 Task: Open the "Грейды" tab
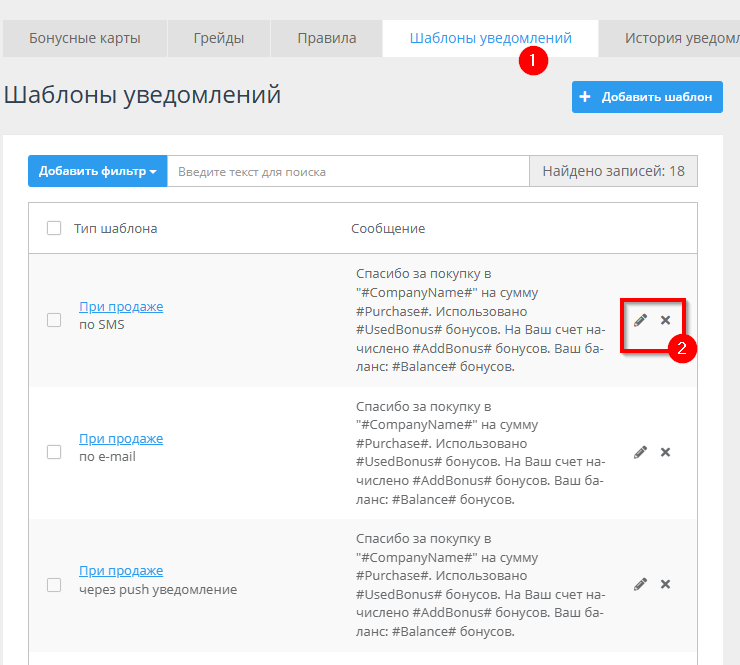pos(219,39)
